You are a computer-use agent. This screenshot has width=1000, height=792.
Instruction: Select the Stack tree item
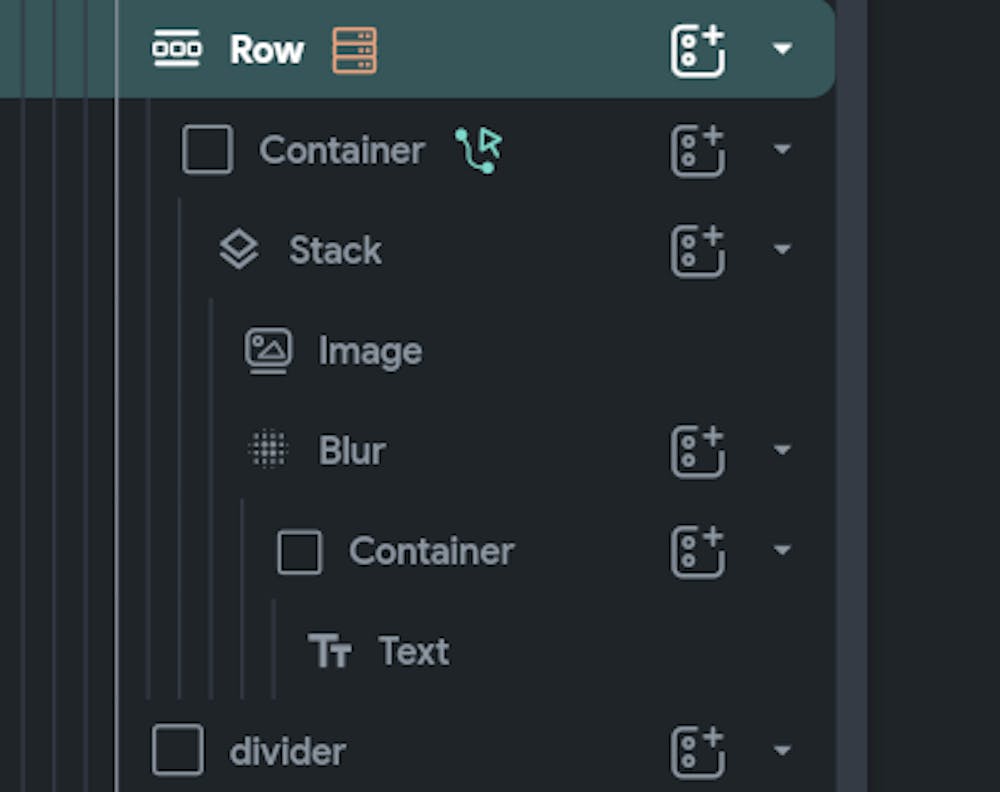click(x=335, y=250)
